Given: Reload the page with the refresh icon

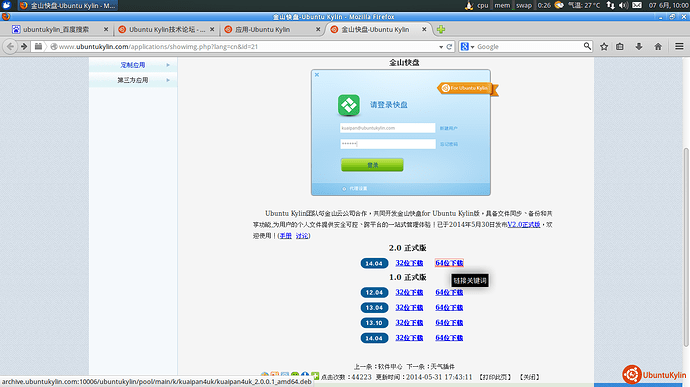Looking at the screenshot, I should [449, 47].
